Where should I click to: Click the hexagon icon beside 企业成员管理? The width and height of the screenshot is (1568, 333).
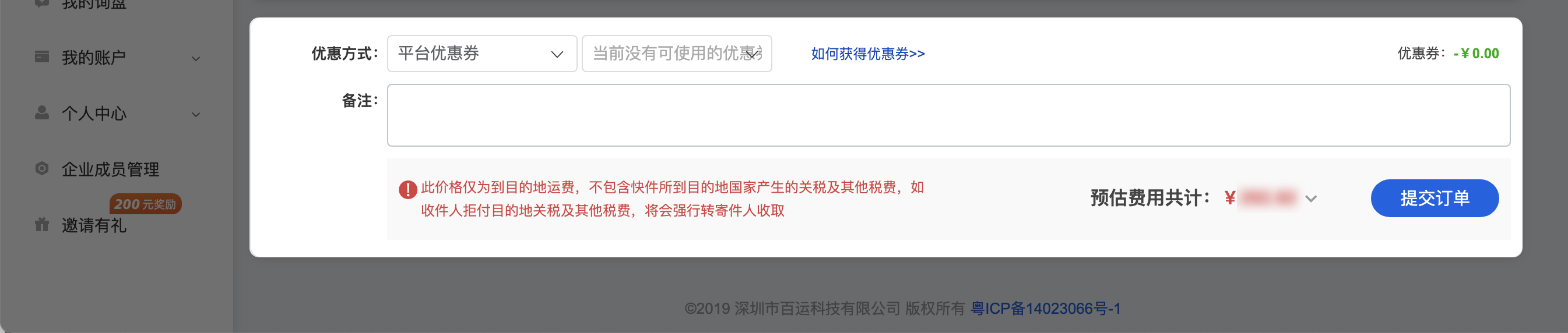click(x=41, y=168)
